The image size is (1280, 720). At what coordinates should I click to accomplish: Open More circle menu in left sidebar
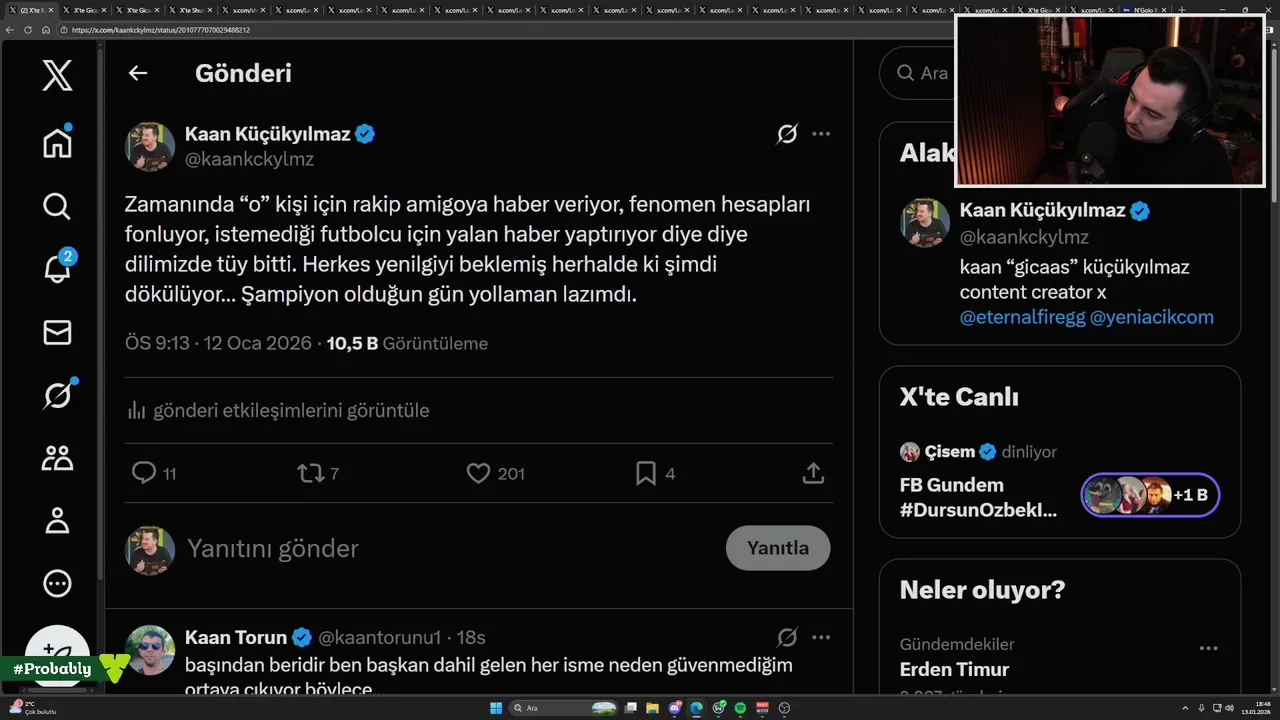pyautogui.click(x=57, y=583)
